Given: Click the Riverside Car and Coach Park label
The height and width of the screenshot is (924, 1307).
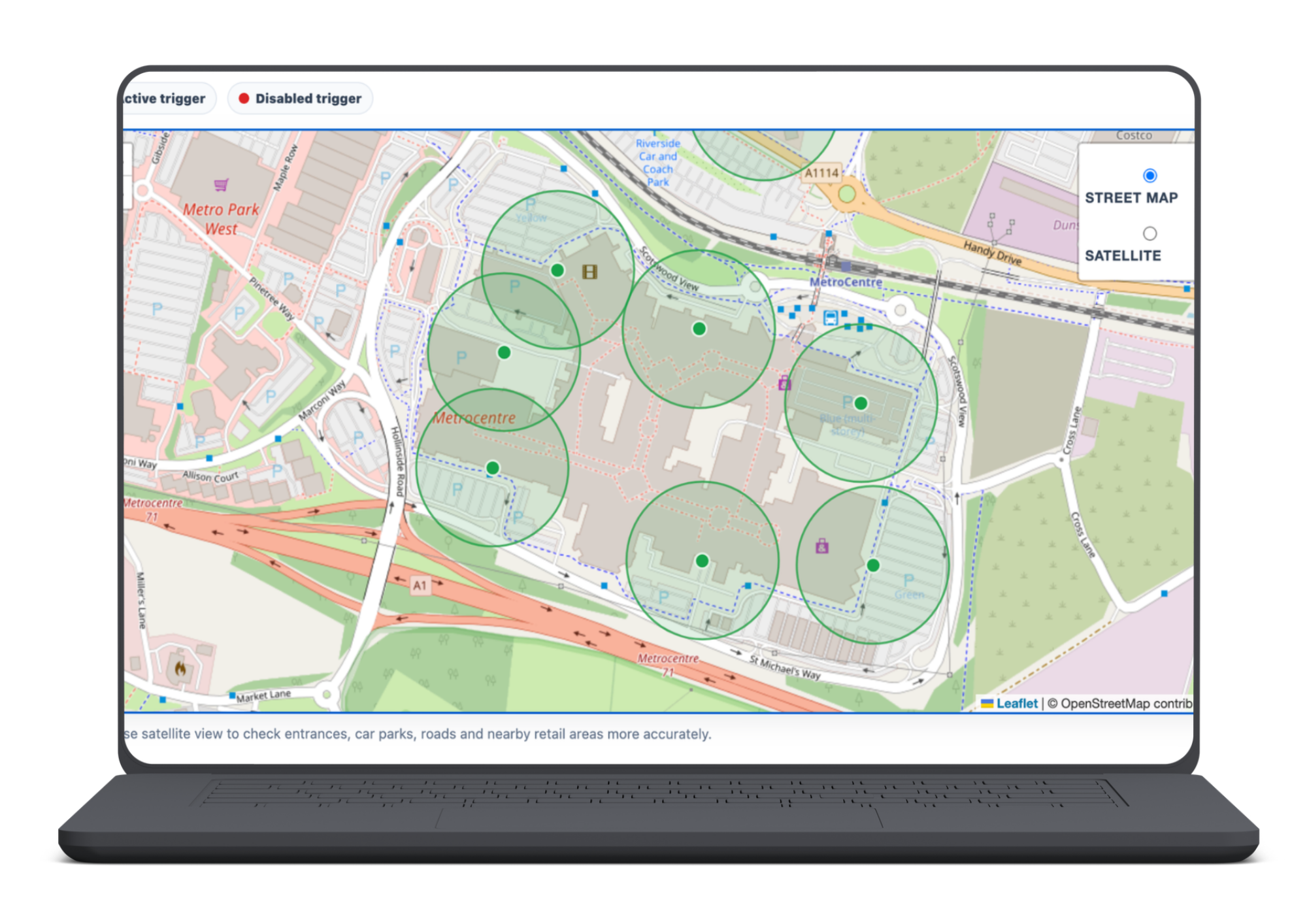Looking at the screenshot, I should tap(658, 163).
